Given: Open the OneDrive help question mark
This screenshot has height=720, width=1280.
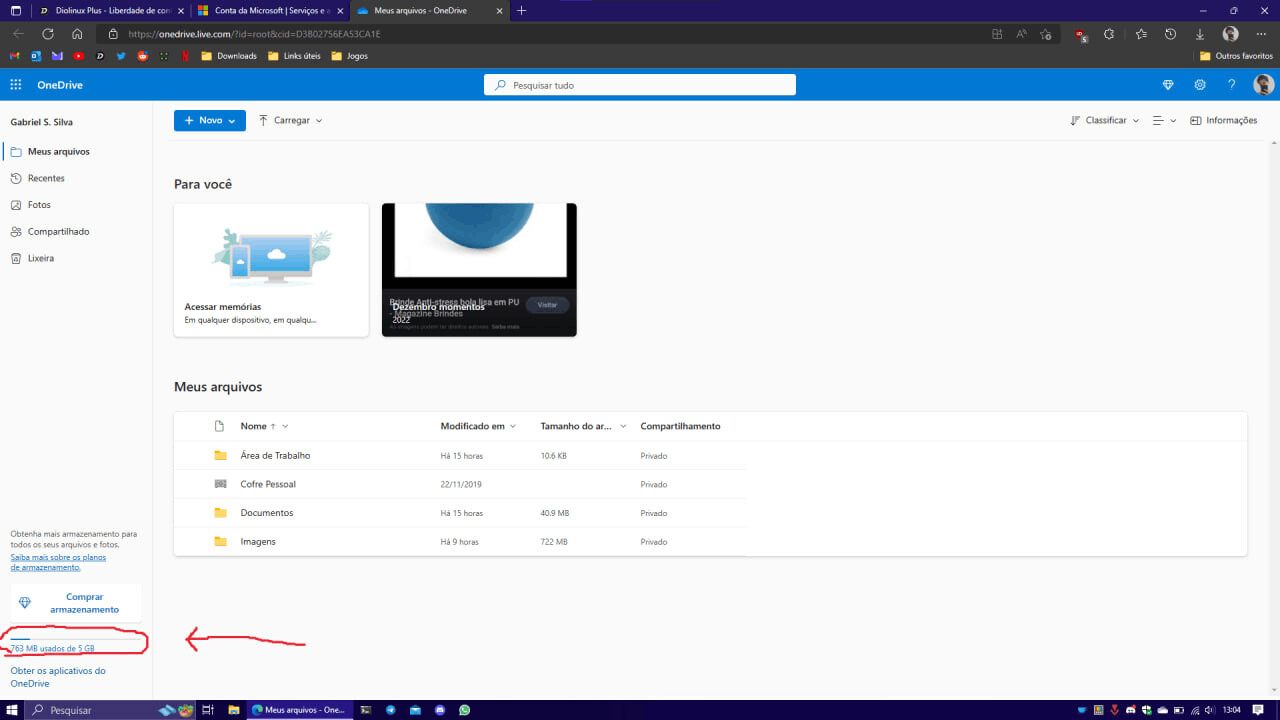Looking at the screenshot, I should 1232,85.
